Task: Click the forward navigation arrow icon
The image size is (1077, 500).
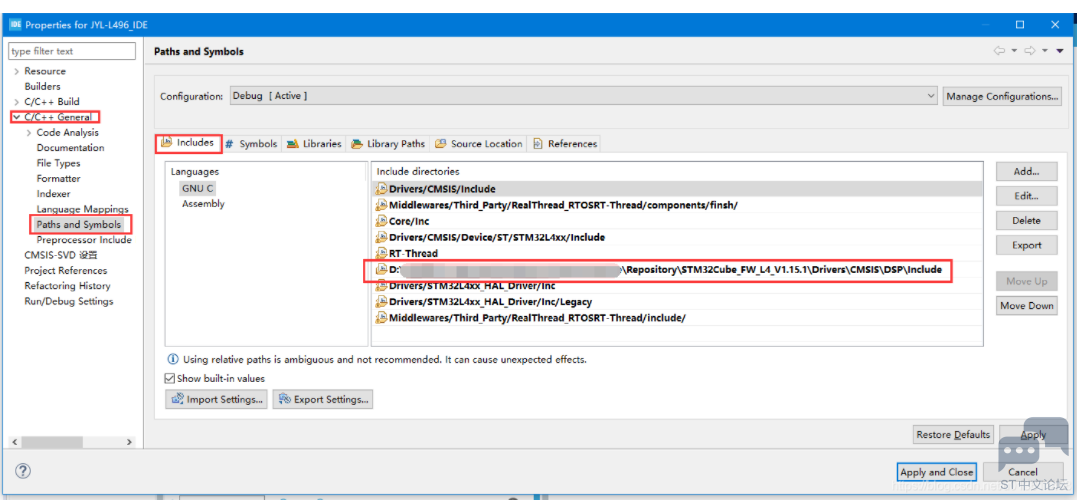Action: coord(1029,51)
